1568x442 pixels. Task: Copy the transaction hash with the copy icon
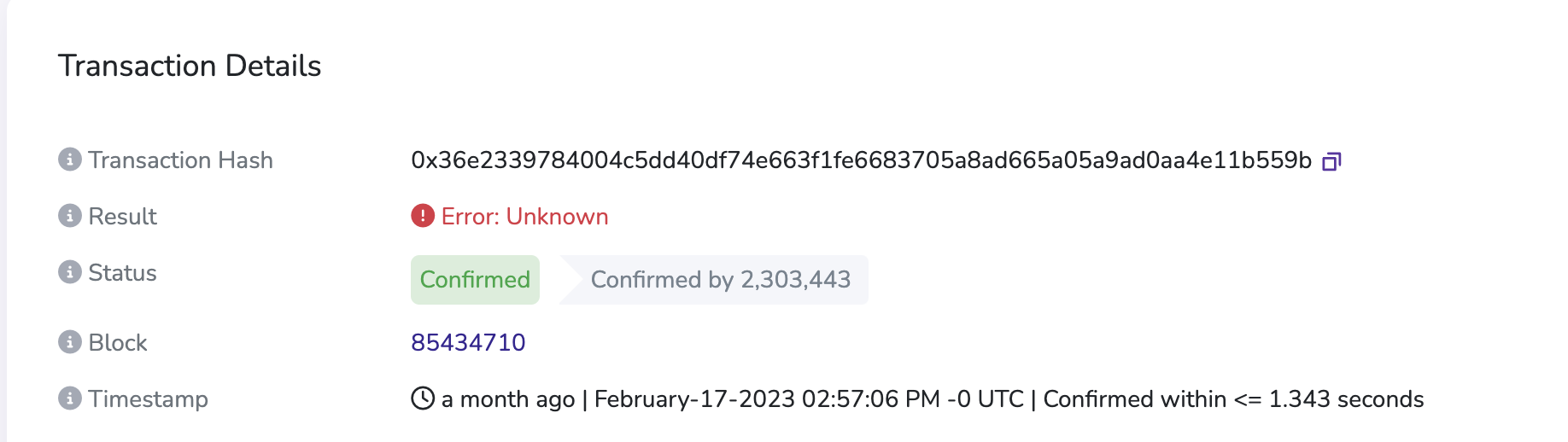[x=1331, y=161]
